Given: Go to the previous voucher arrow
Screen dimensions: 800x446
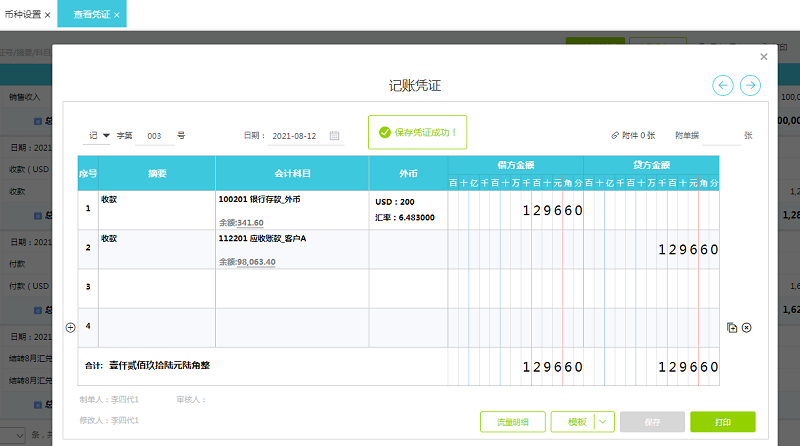Looking at the screenshot, I should [722, 86].
